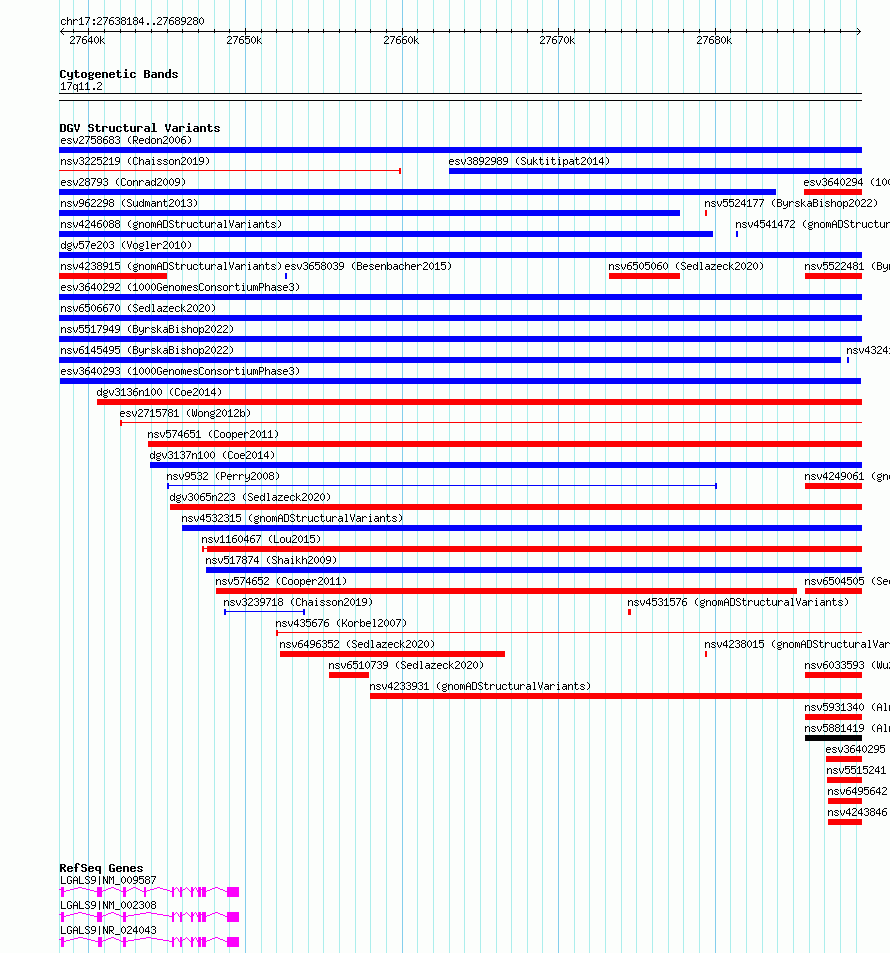This screenshot has width=890, height=953.
Task: Click the short blue line of nsv3239718
Action: pyautogui.click(x=264, y=611)
